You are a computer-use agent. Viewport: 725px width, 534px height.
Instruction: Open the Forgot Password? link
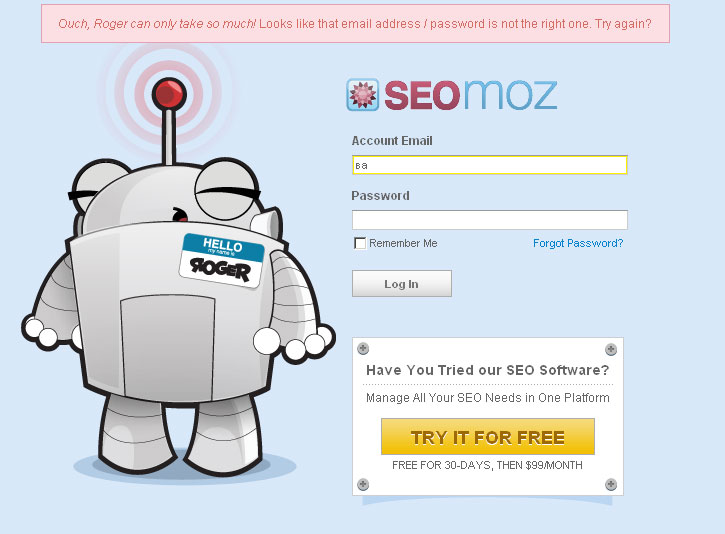(578, 243)
